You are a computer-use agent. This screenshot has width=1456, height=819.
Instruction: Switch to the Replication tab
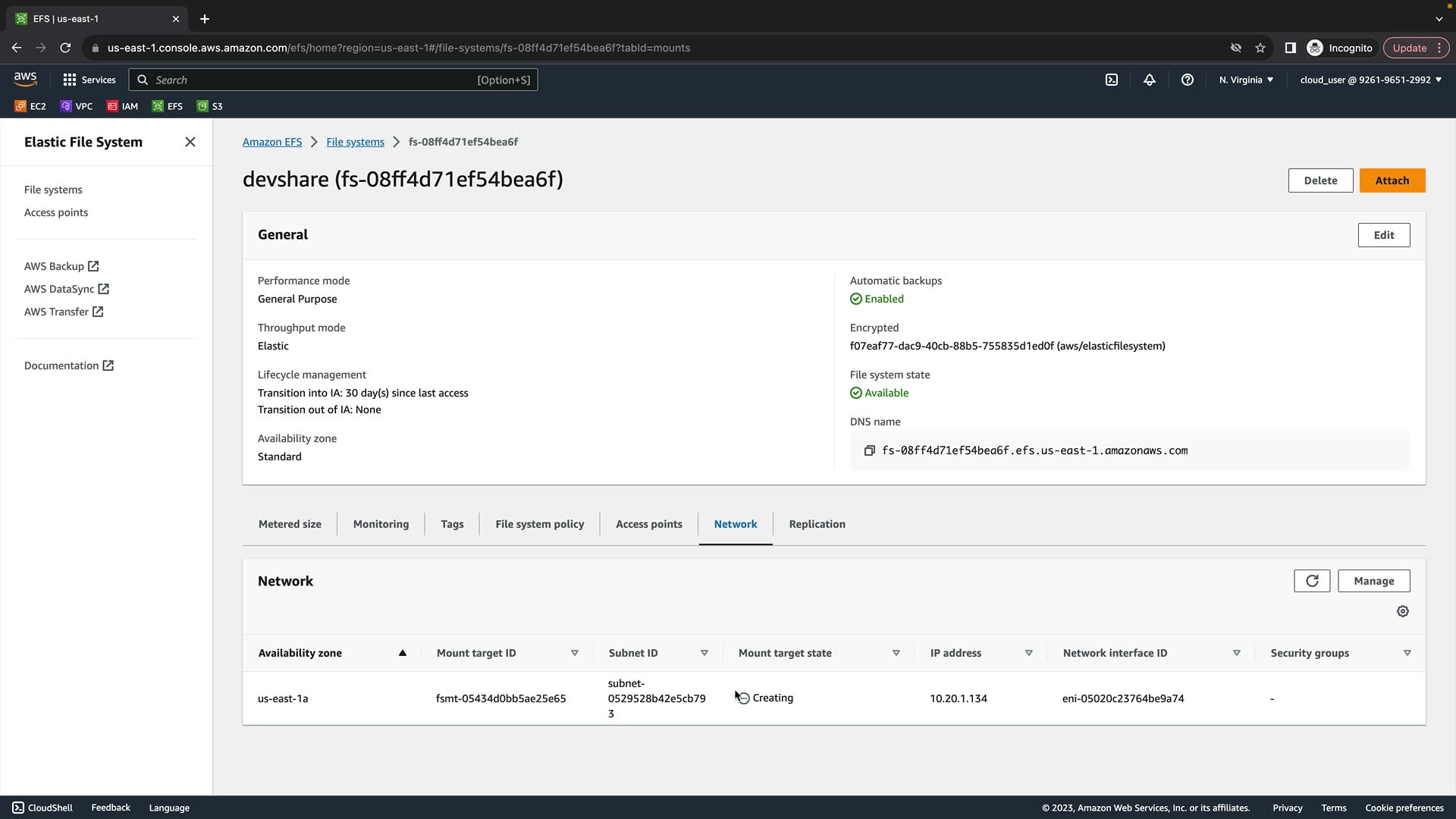pos(817,524)
